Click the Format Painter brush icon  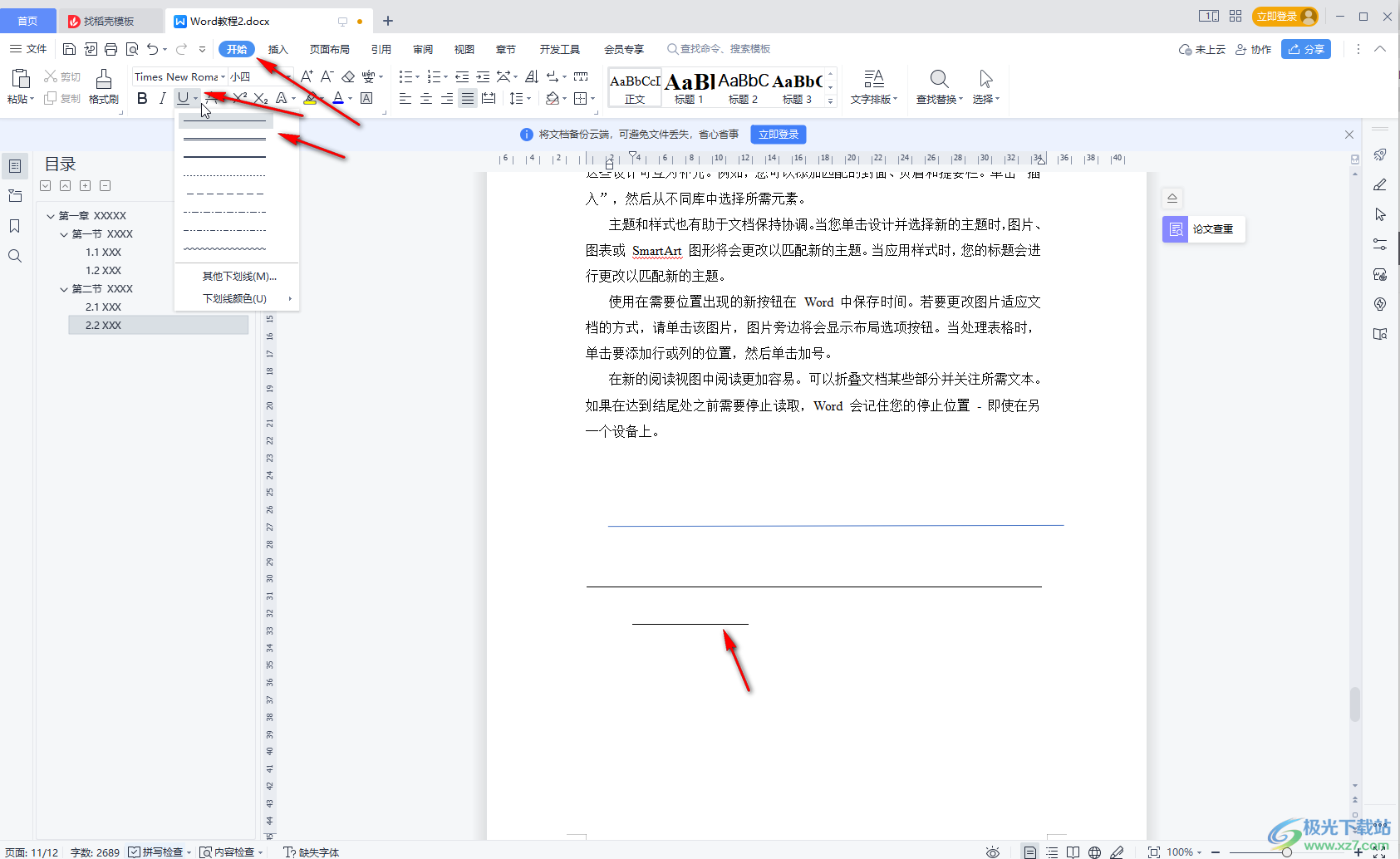click(x=104, y=79)
